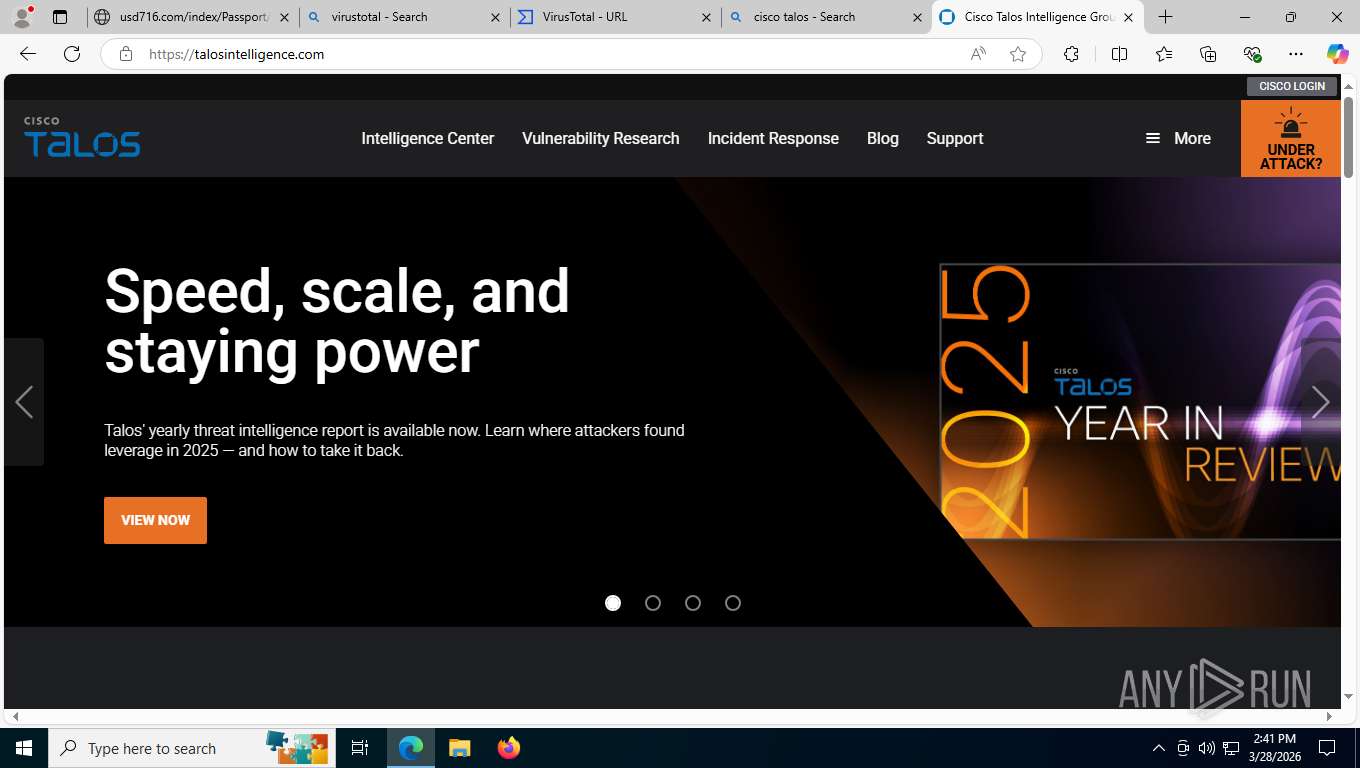The width and height of the screenshot is (1360, 768).
Task: Open the Extensions puzzle icon
Action: click(x=1071, y=54)
